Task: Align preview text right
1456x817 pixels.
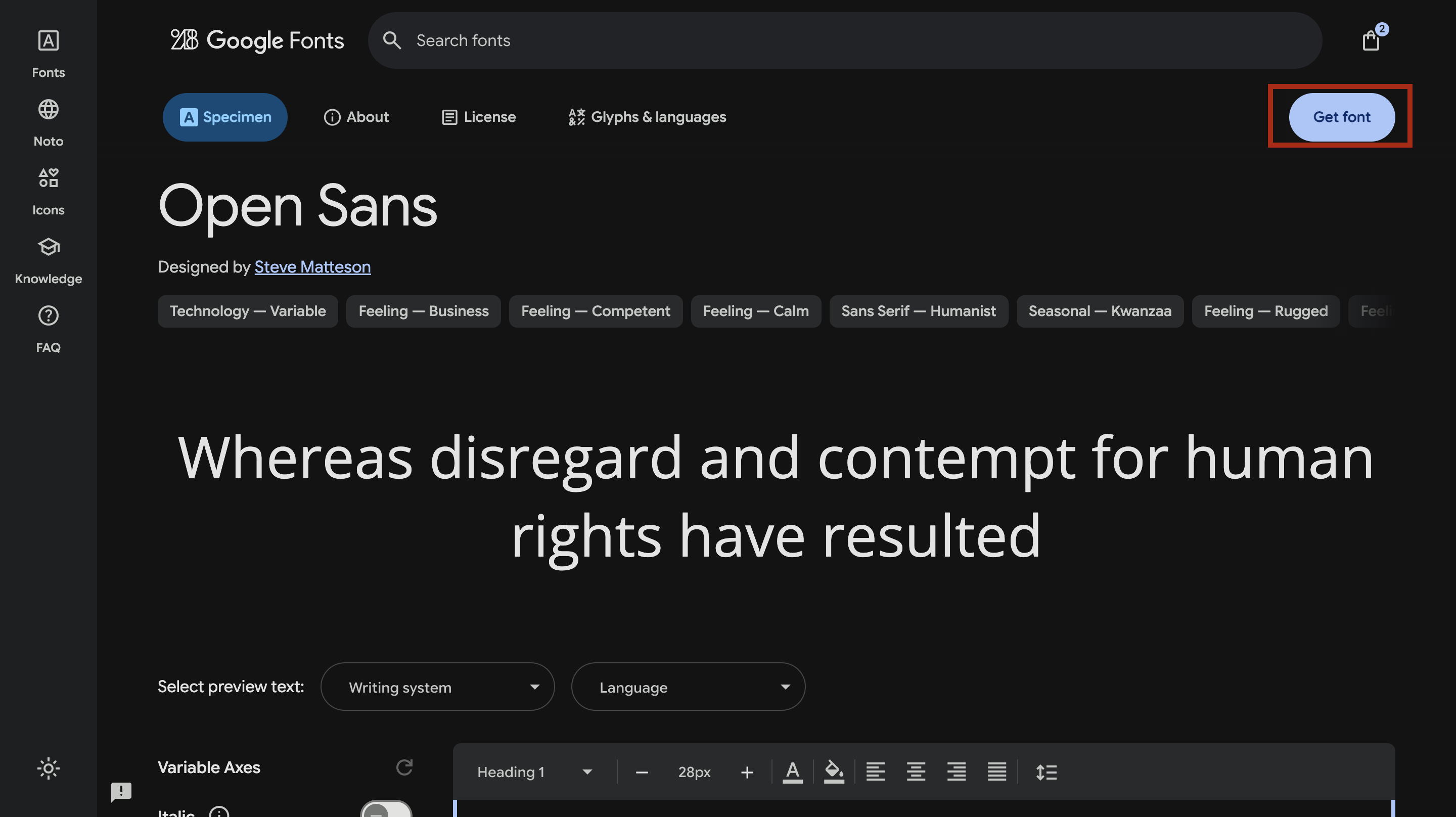Action: pos(957,772)
